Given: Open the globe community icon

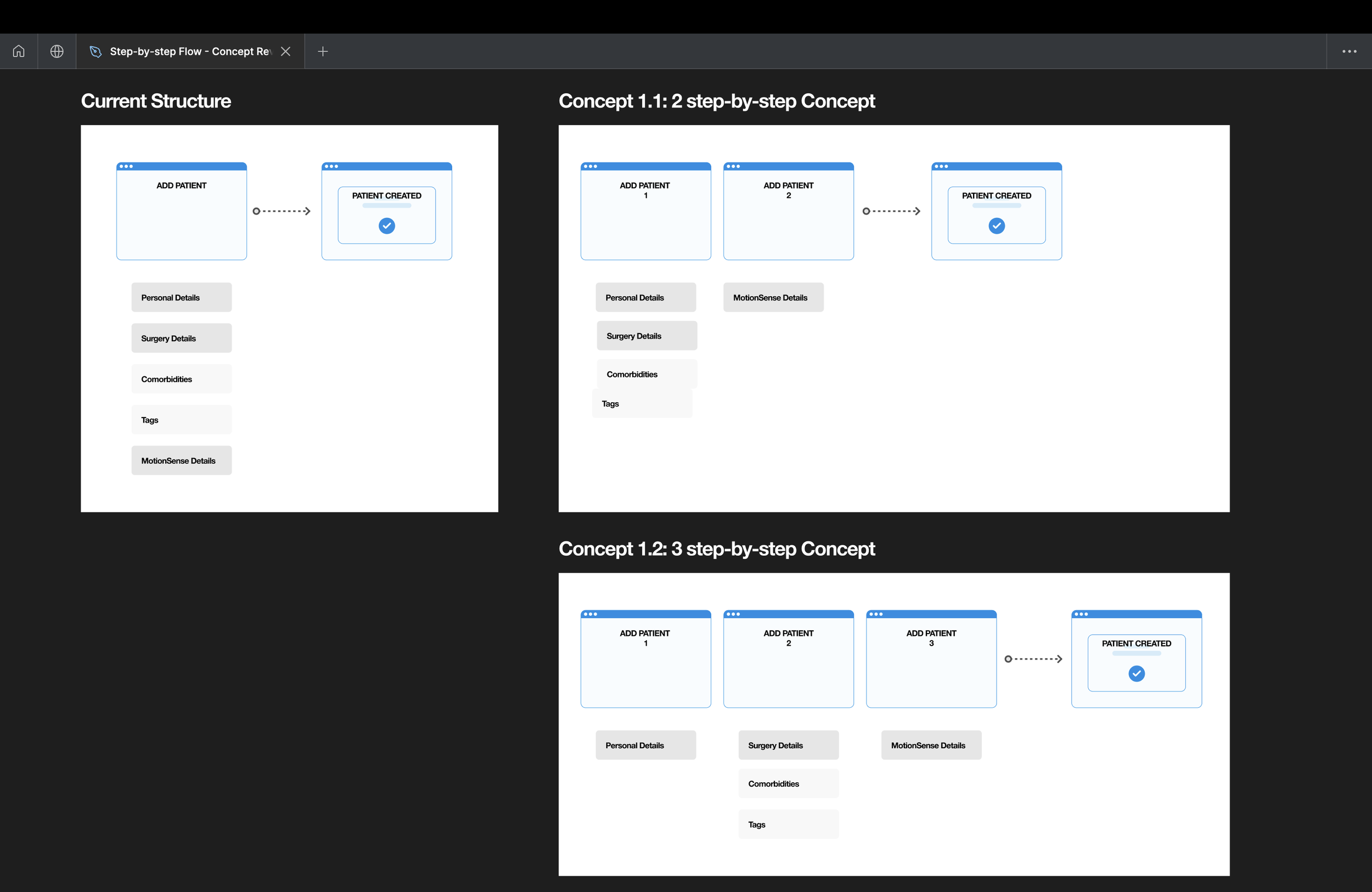Looking at the screenshot, I should (x=57, y=51).
